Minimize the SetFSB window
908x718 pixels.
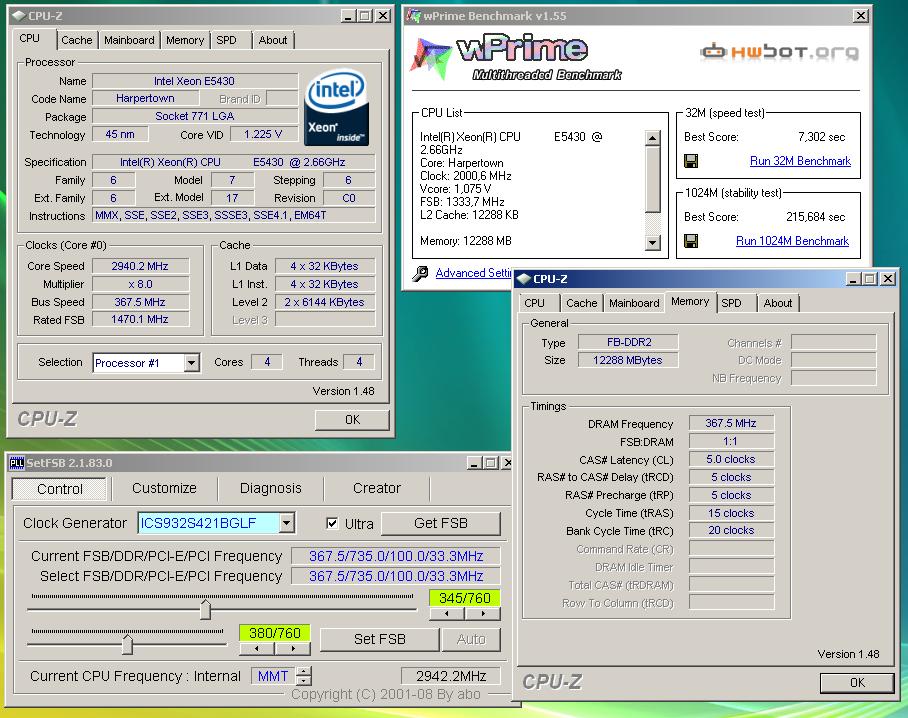[474, 463]
